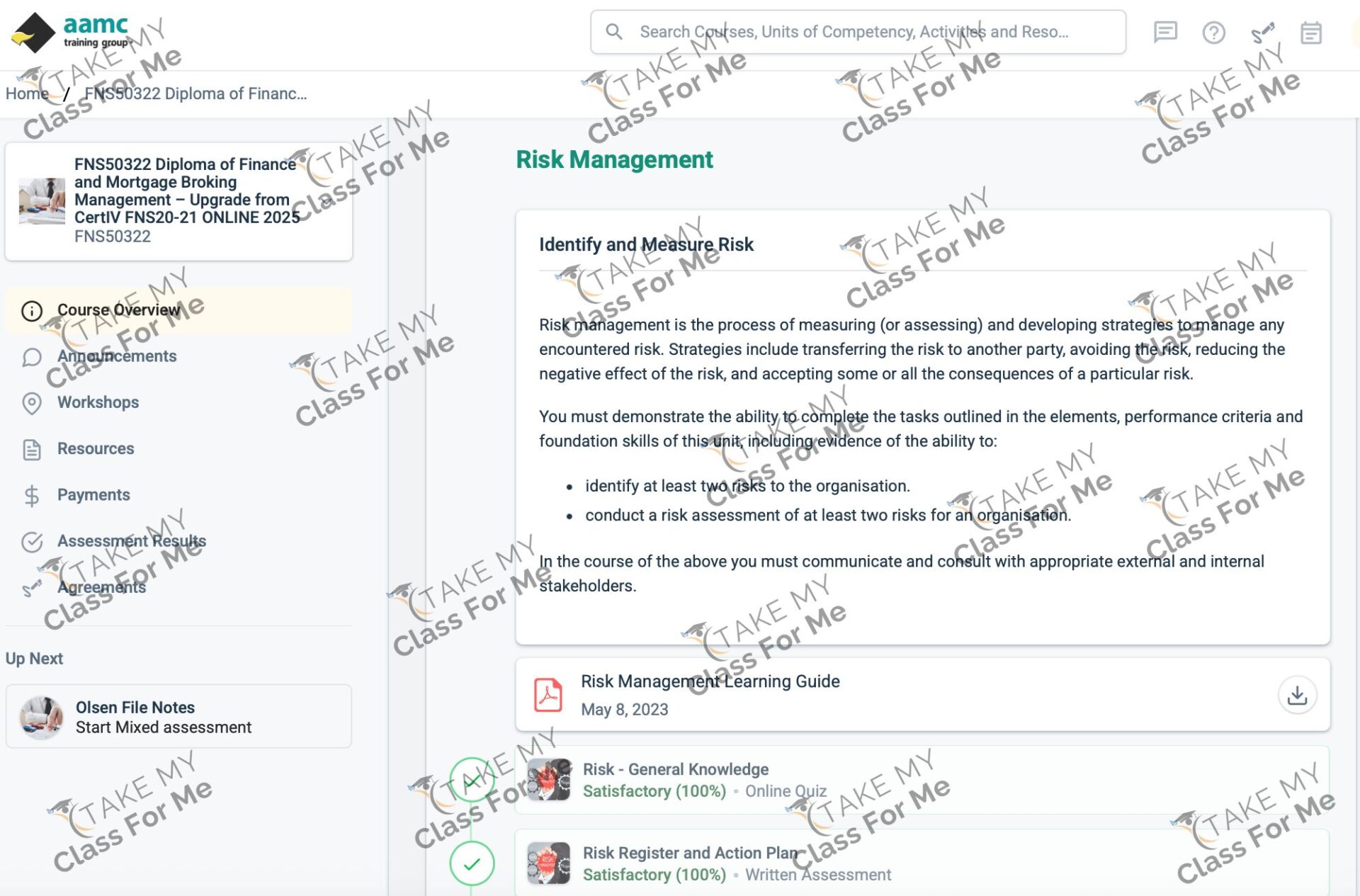The image size is (1360, 896).
Task: Open Risk - General Knowledge thumbnail
Action: coord(549,780)
